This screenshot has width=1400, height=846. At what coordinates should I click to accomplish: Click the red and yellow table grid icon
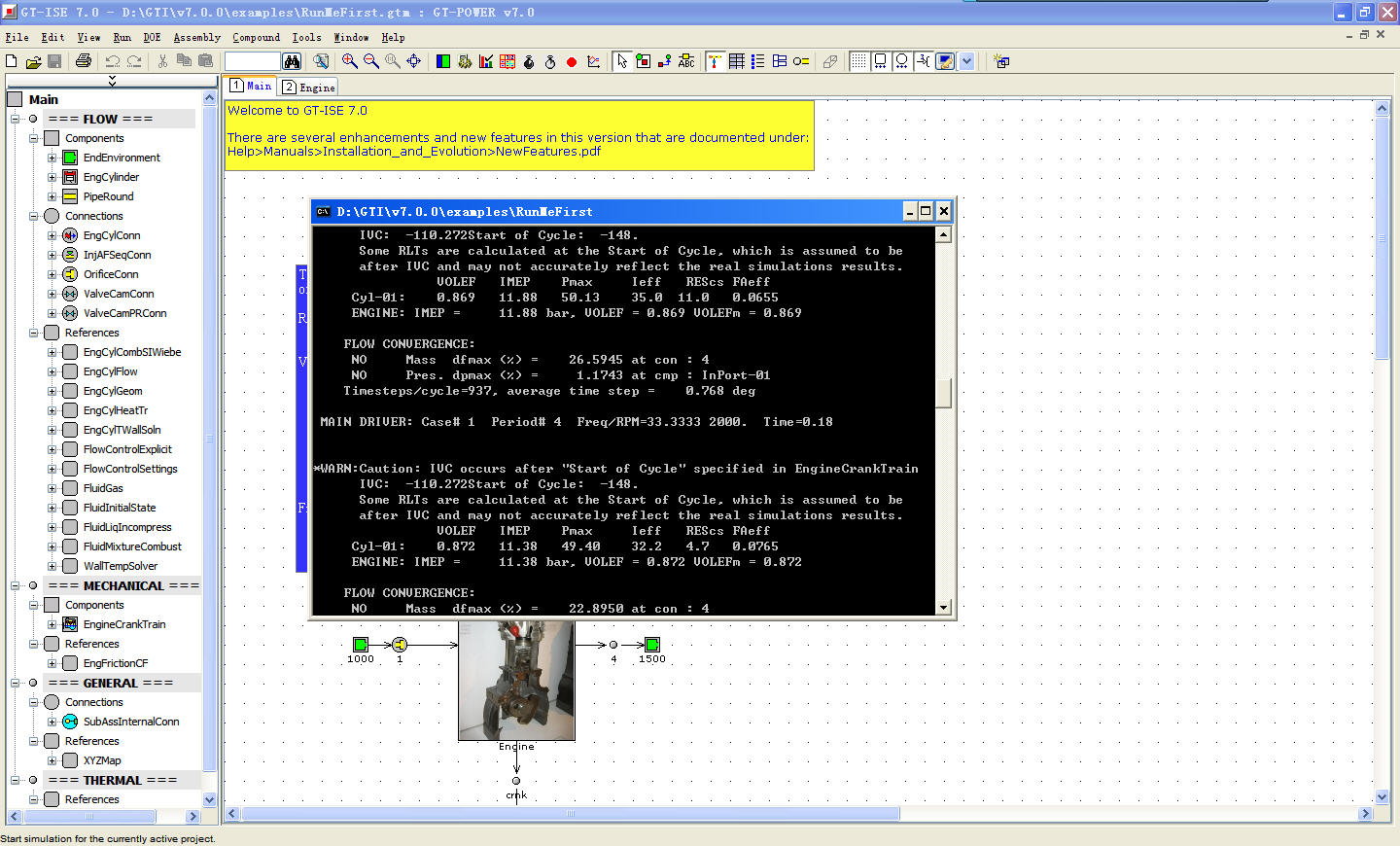tap(507, 61)
